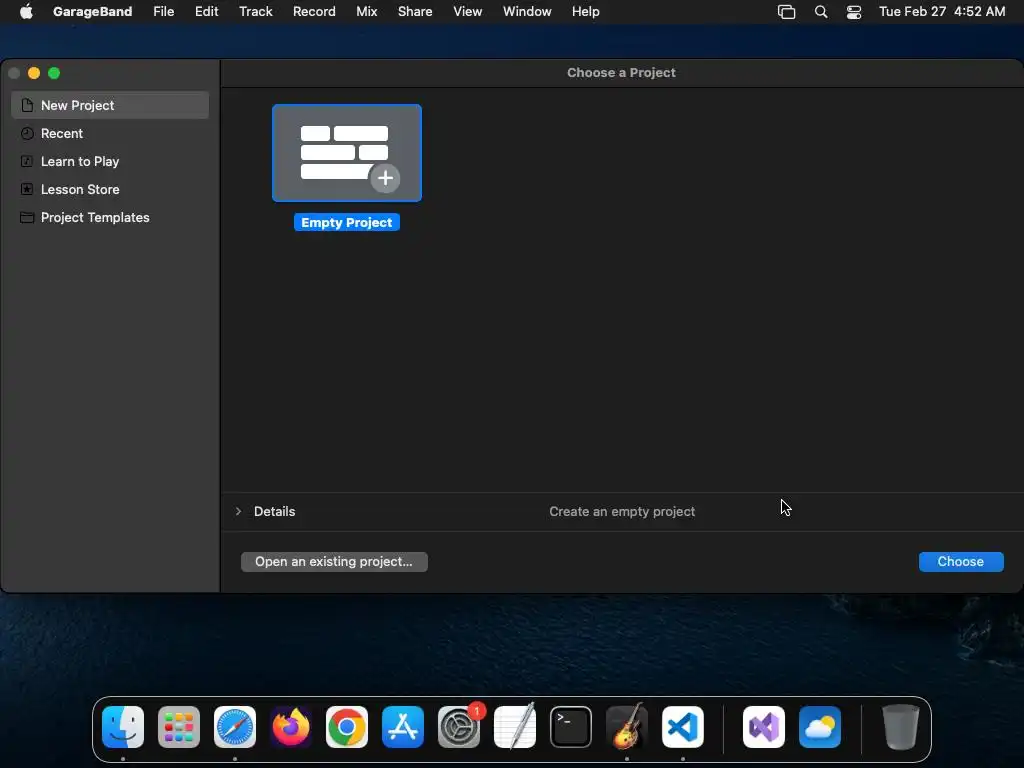Click the Learn to Play note icon
Viewport: 1024px width, 768px height.
click(x=27, y=161)
